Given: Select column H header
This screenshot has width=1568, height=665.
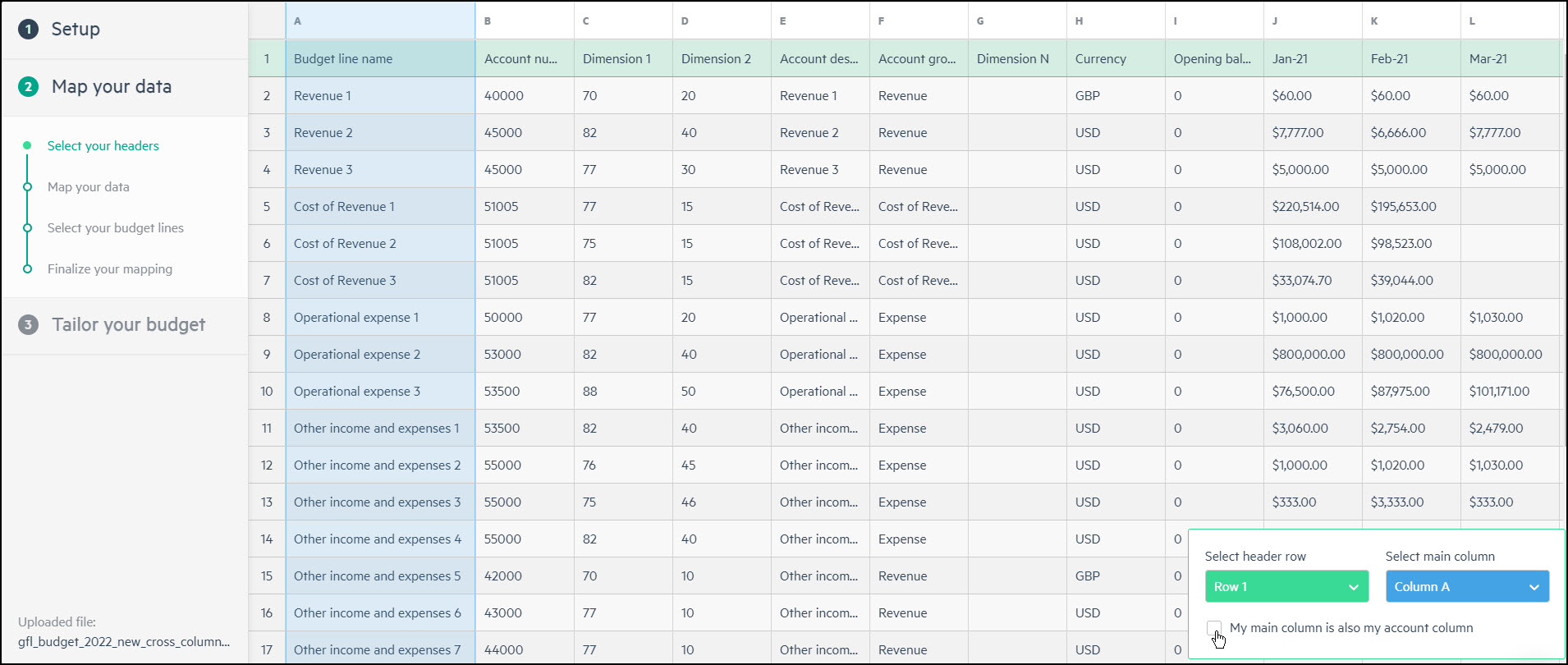Looking at the screenshot, I should click(x=1116, y=21).
